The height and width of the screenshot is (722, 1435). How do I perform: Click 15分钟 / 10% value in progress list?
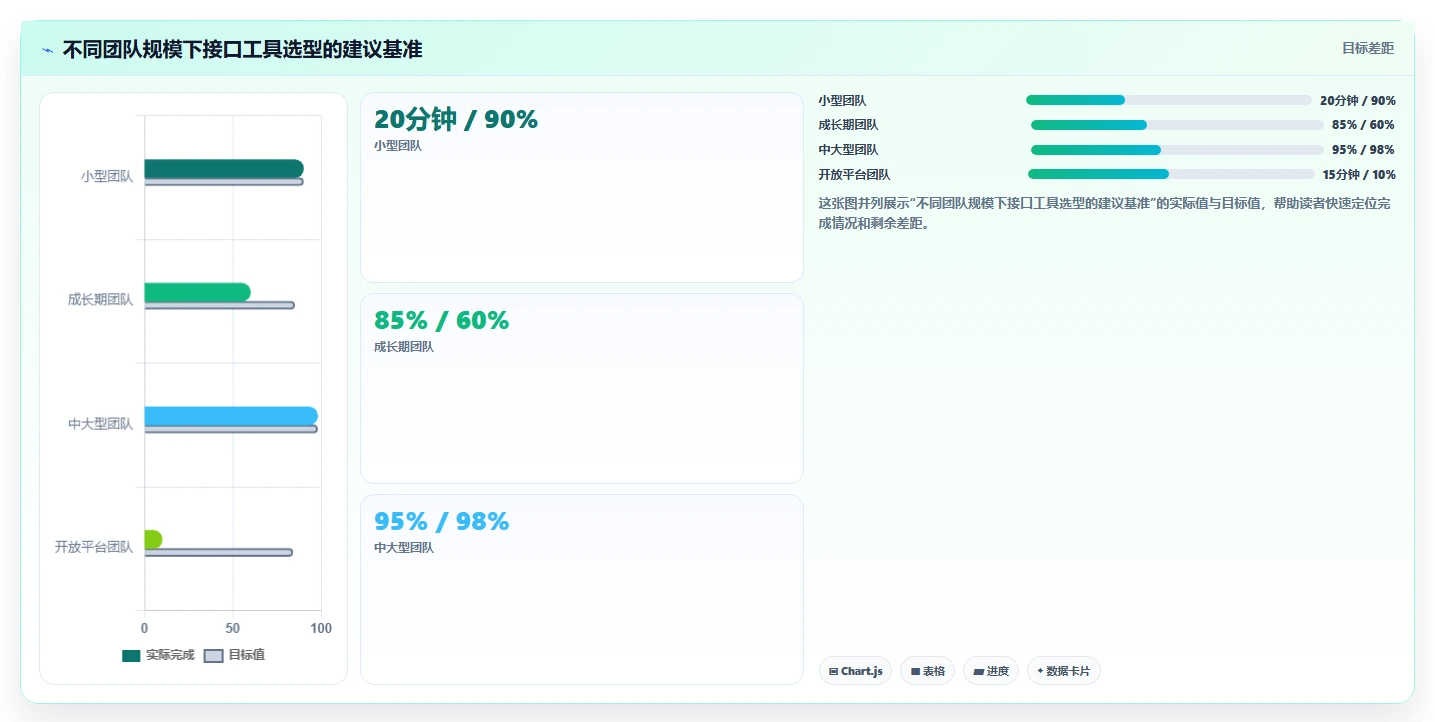pyautogui.click(x=1359, y=175)
